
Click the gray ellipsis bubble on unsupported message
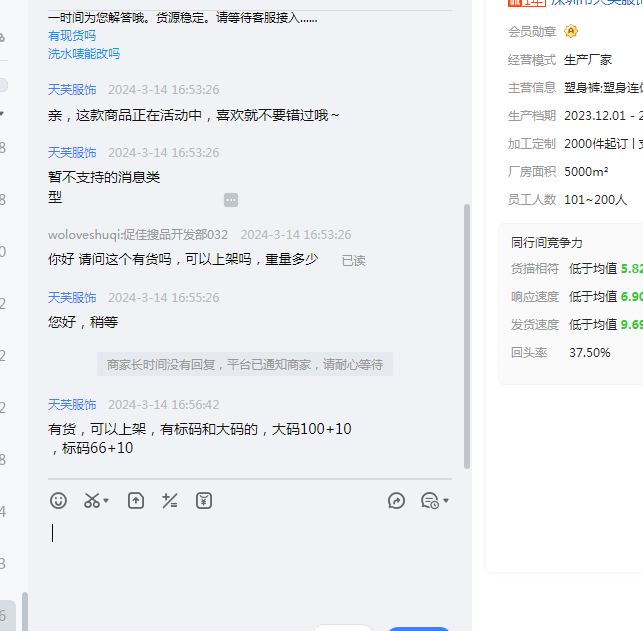point(231,200)
